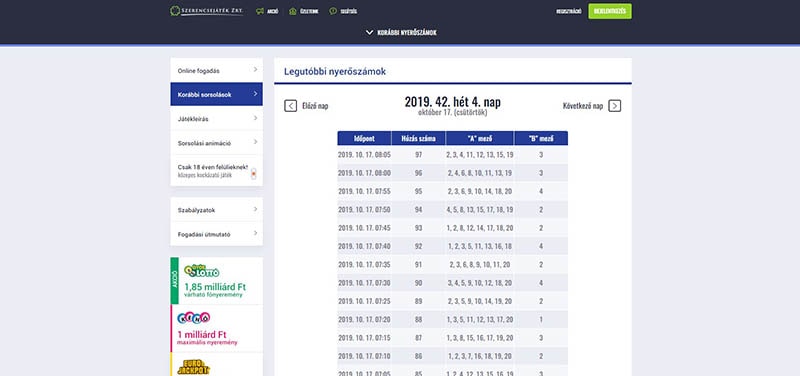Image resolution: width=800 pixels, height=376 pixels.
Task: Expand the Korábbi nyerőszámok dropdown
Action: point(401,33)
